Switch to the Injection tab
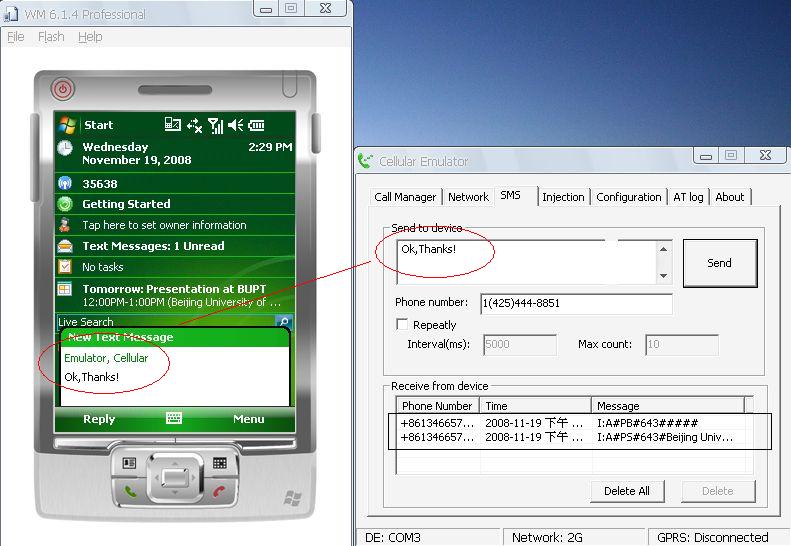Viewport: 791px width, 546px height. [x=563, y=197]
